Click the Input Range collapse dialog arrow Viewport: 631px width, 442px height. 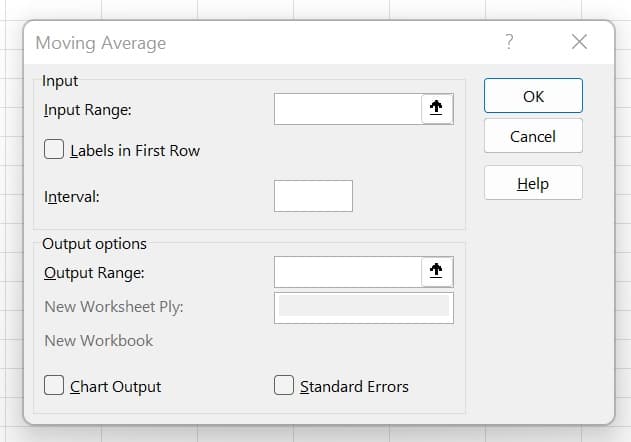point(436,110)
